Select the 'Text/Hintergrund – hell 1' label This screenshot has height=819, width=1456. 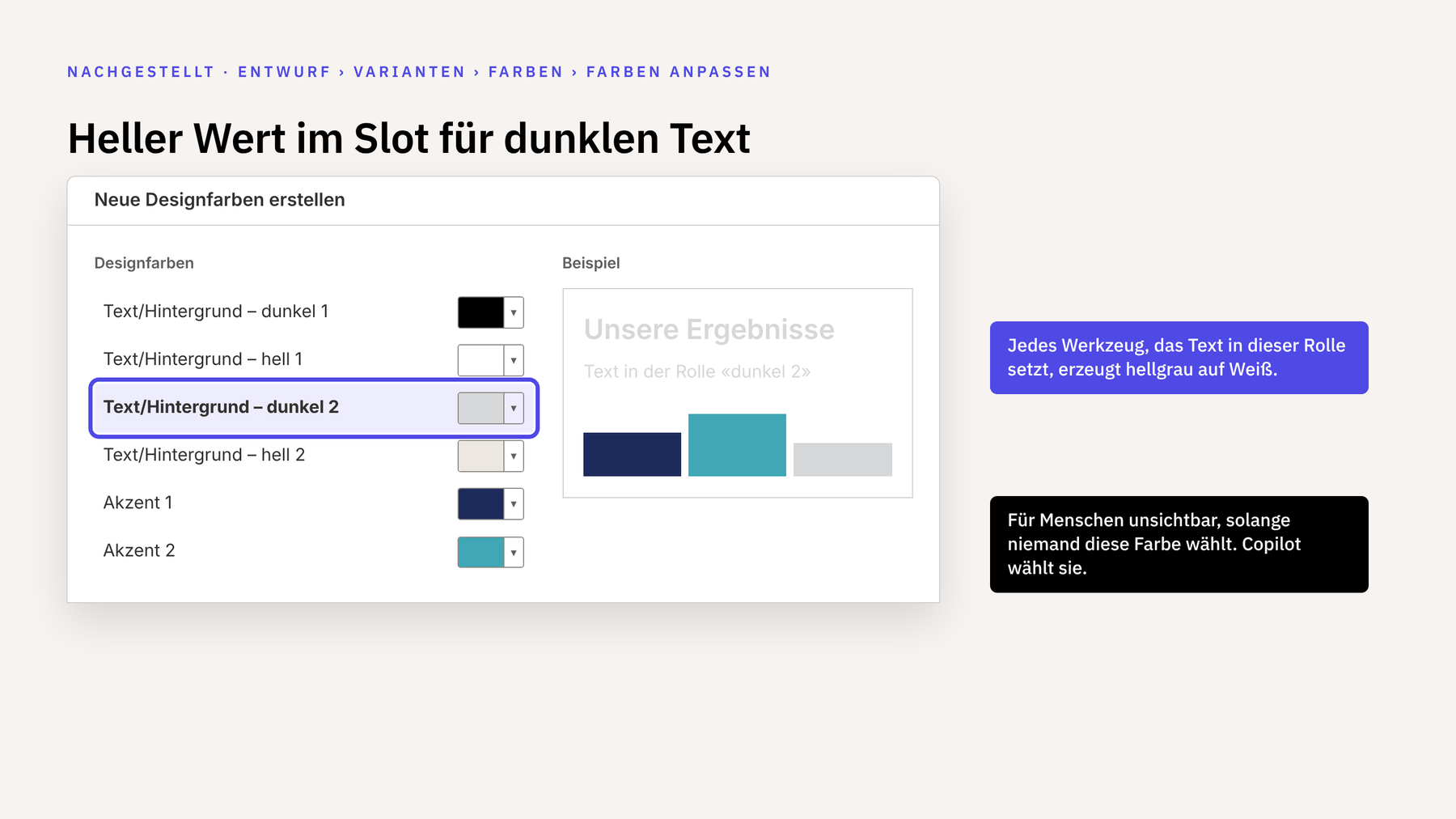203,359
